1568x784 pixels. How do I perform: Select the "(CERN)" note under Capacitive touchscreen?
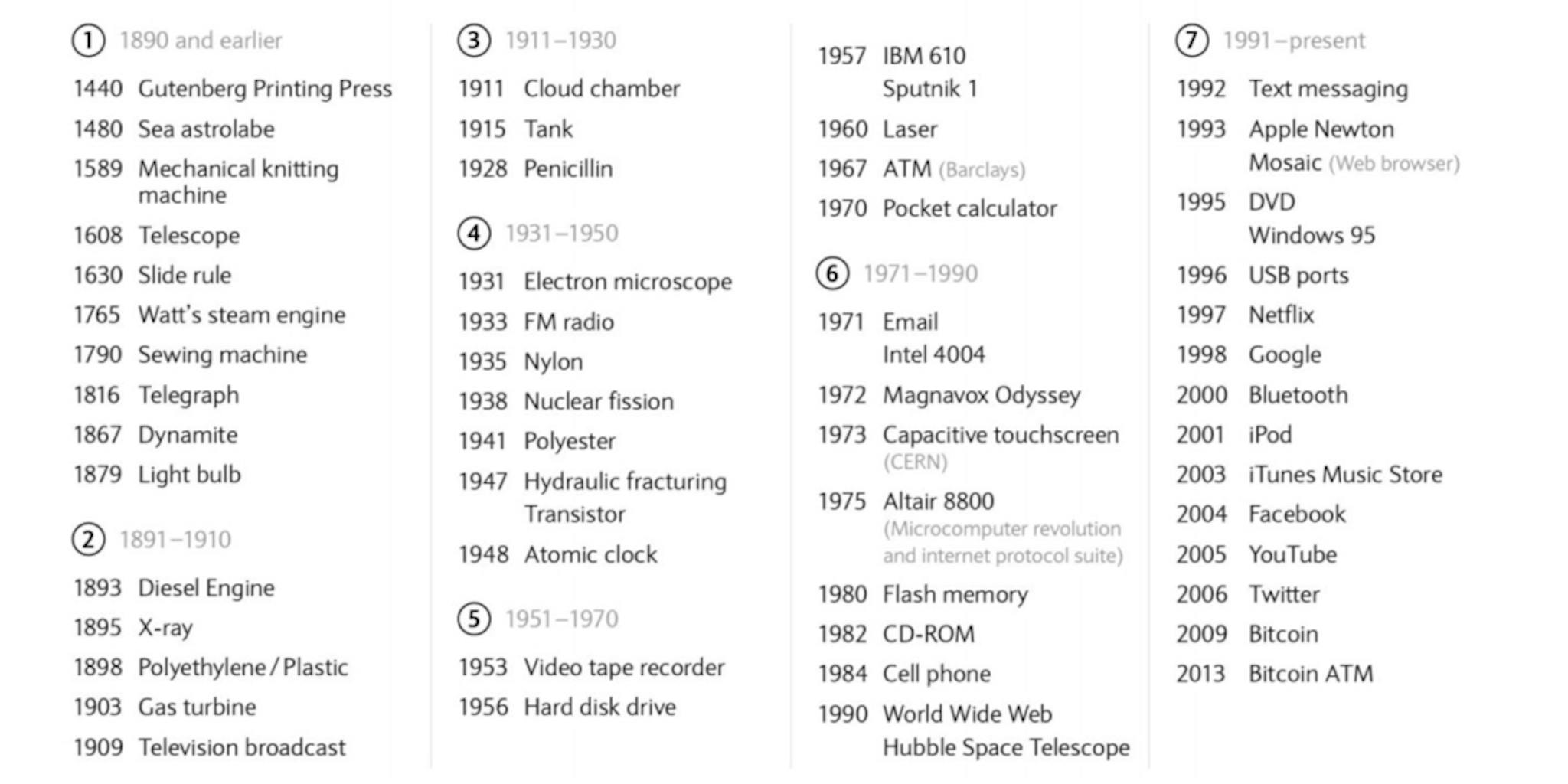tap(915, 462)
